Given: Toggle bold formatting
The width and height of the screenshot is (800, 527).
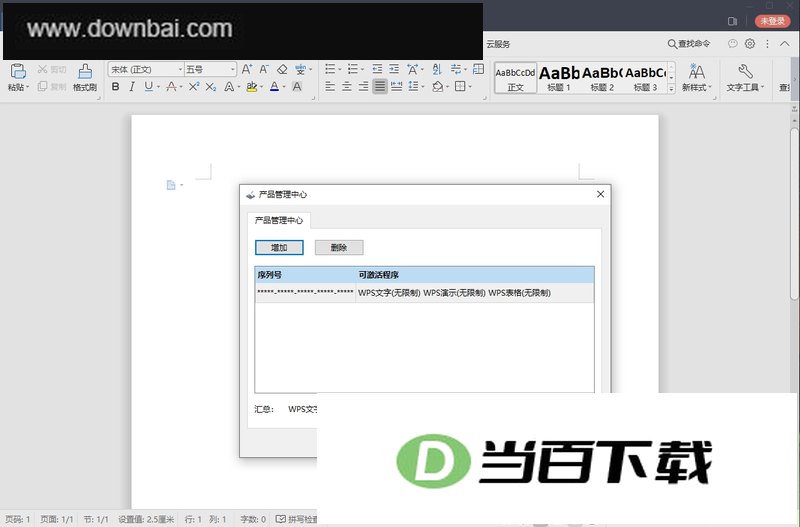Looking at the screenshot, I should (x=116, y=87).
